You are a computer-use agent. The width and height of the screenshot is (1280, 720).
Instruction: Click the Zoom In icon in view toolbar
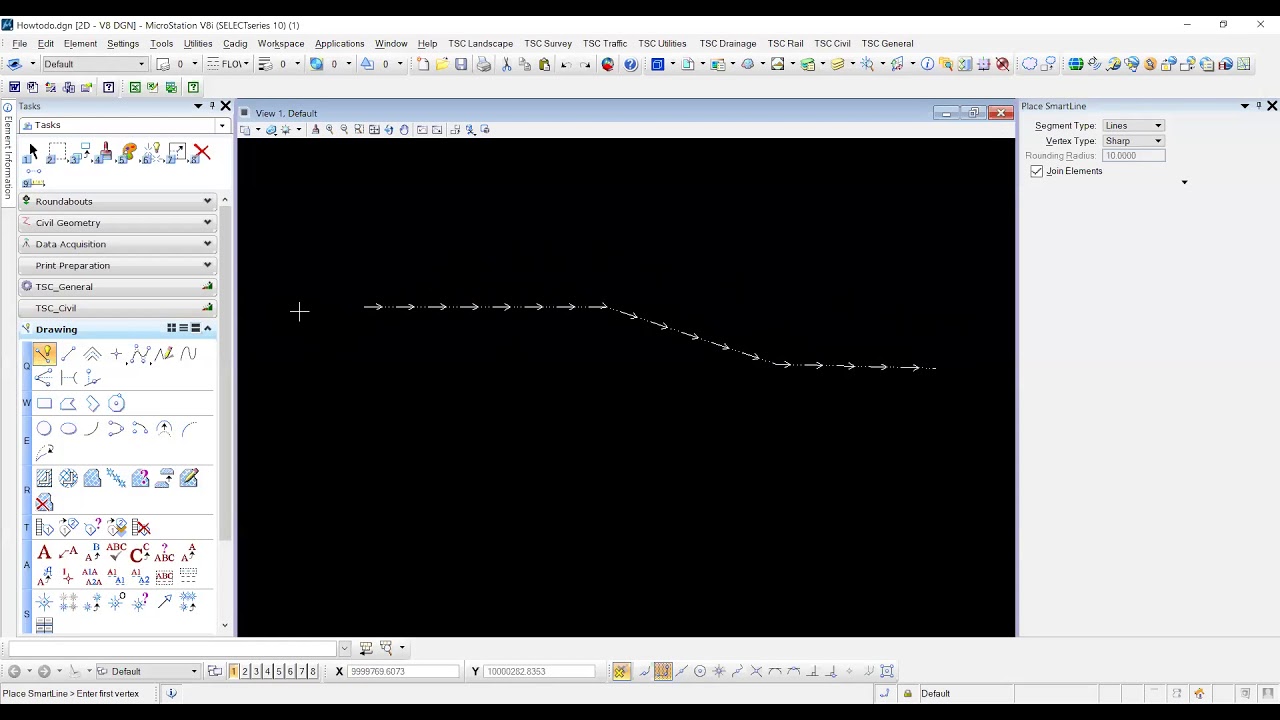pyautogui.click(x=329, y=130)
